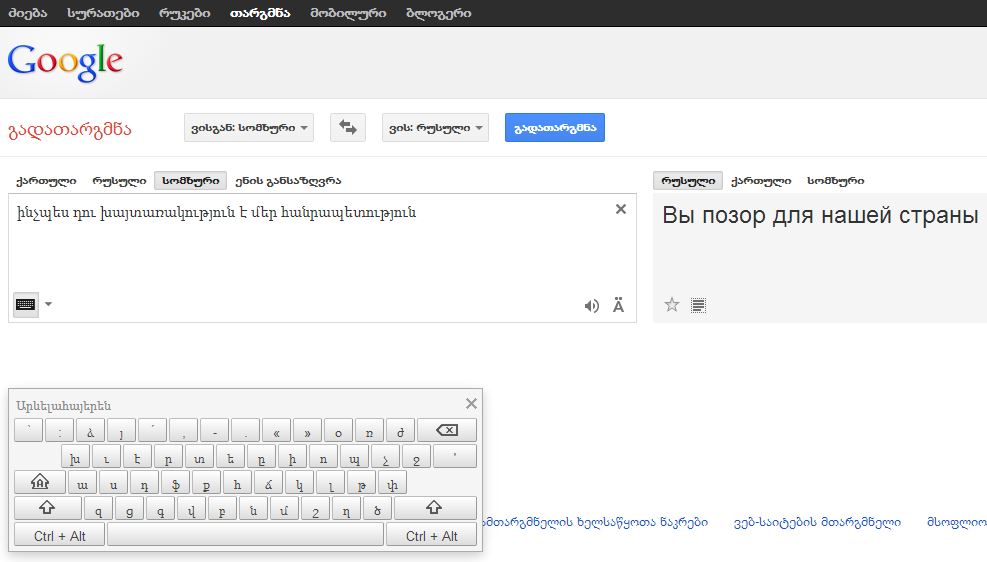Click the swap languages arrows icon

tap(348, 127)
